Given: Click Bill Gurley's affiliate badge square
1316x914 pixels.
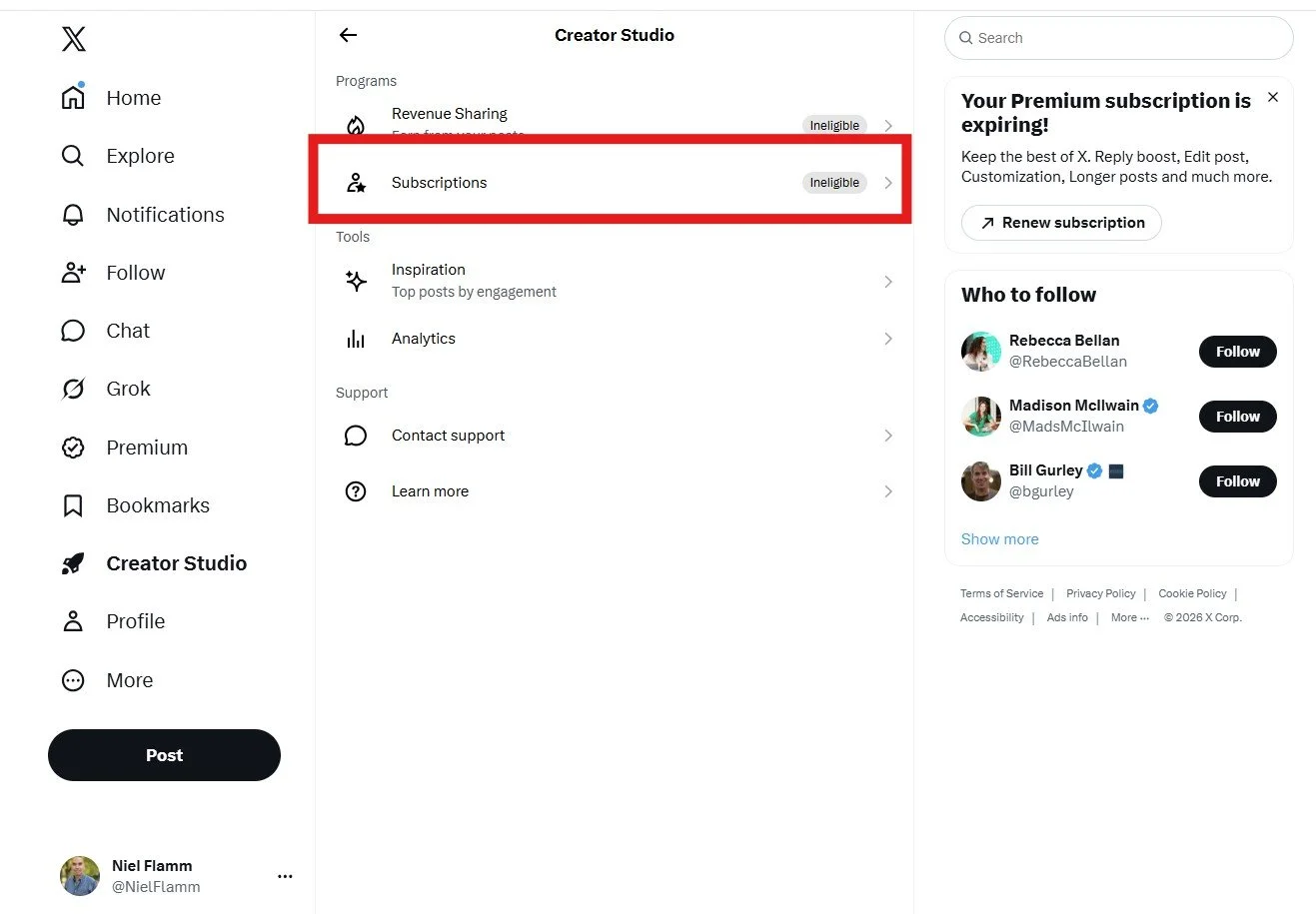Looking at the screenshot, I should (x=1117, y=470).
